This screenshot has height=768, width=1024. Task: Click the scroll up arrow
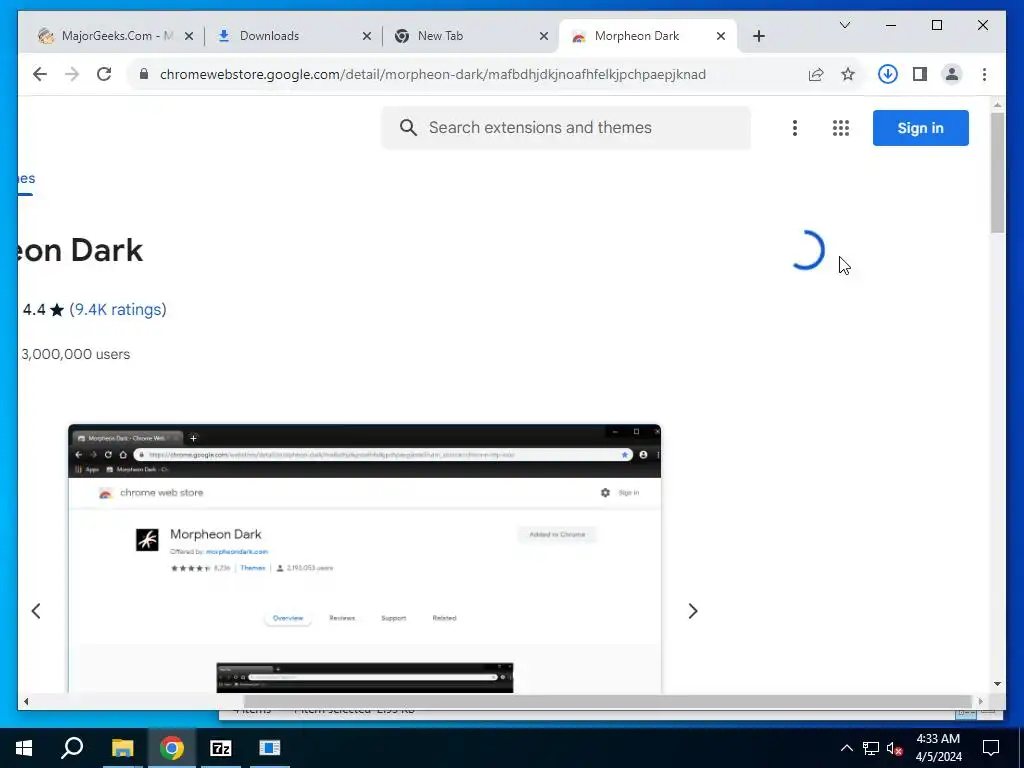pyautogui.click(x=997, y=104)
